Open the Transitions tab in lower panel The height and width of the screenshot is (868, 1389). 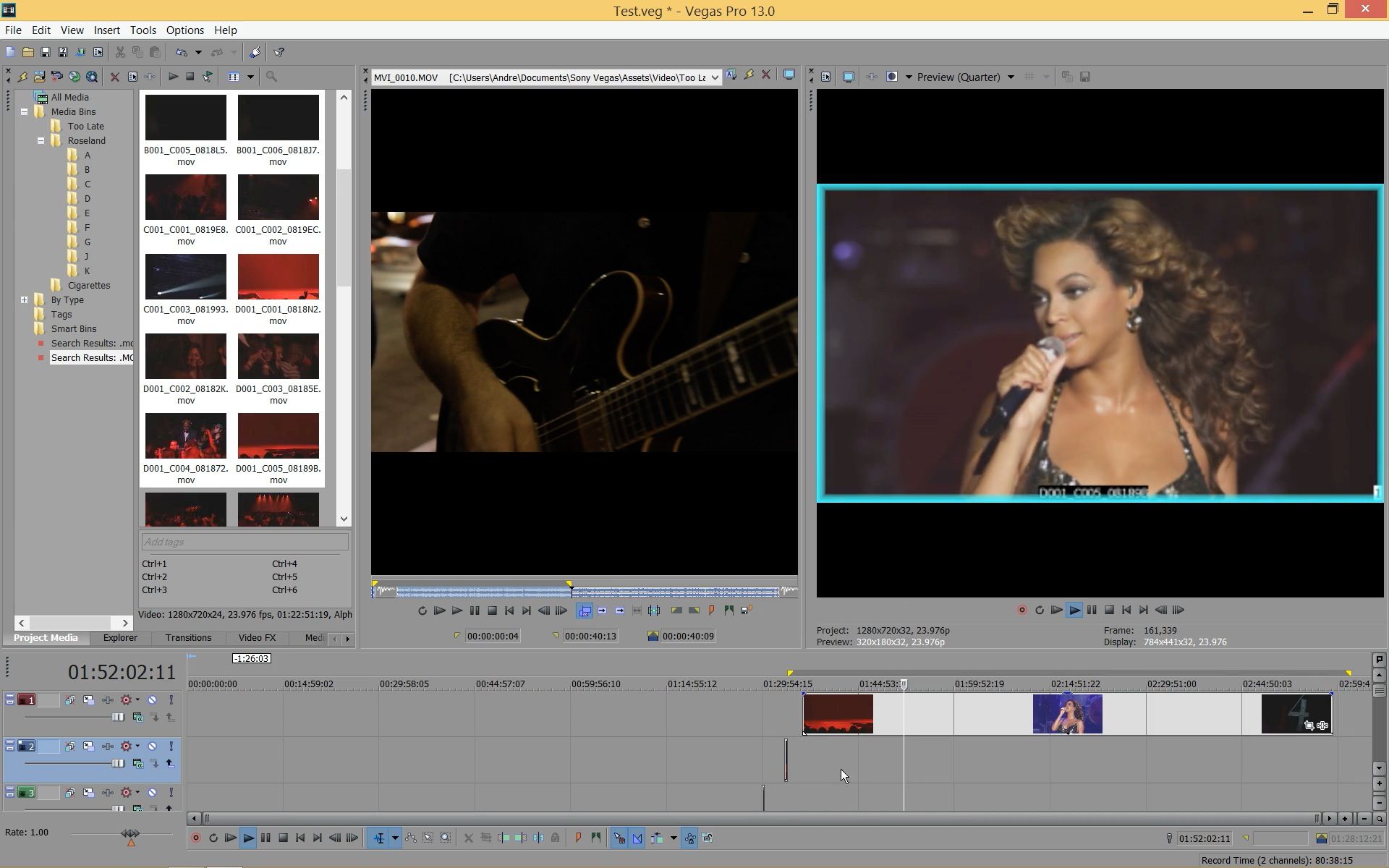click(189, 637)
